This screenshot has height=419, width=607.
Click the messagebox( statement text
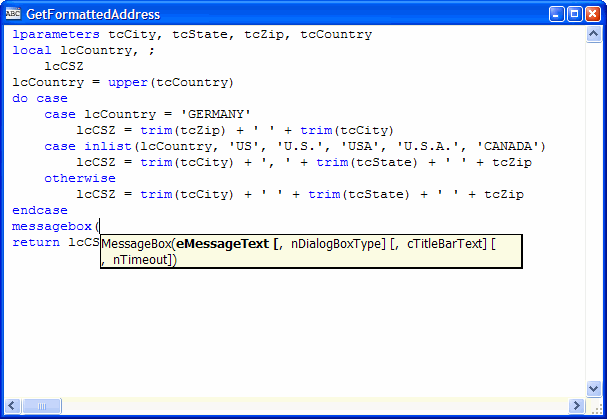click(55, 226)
